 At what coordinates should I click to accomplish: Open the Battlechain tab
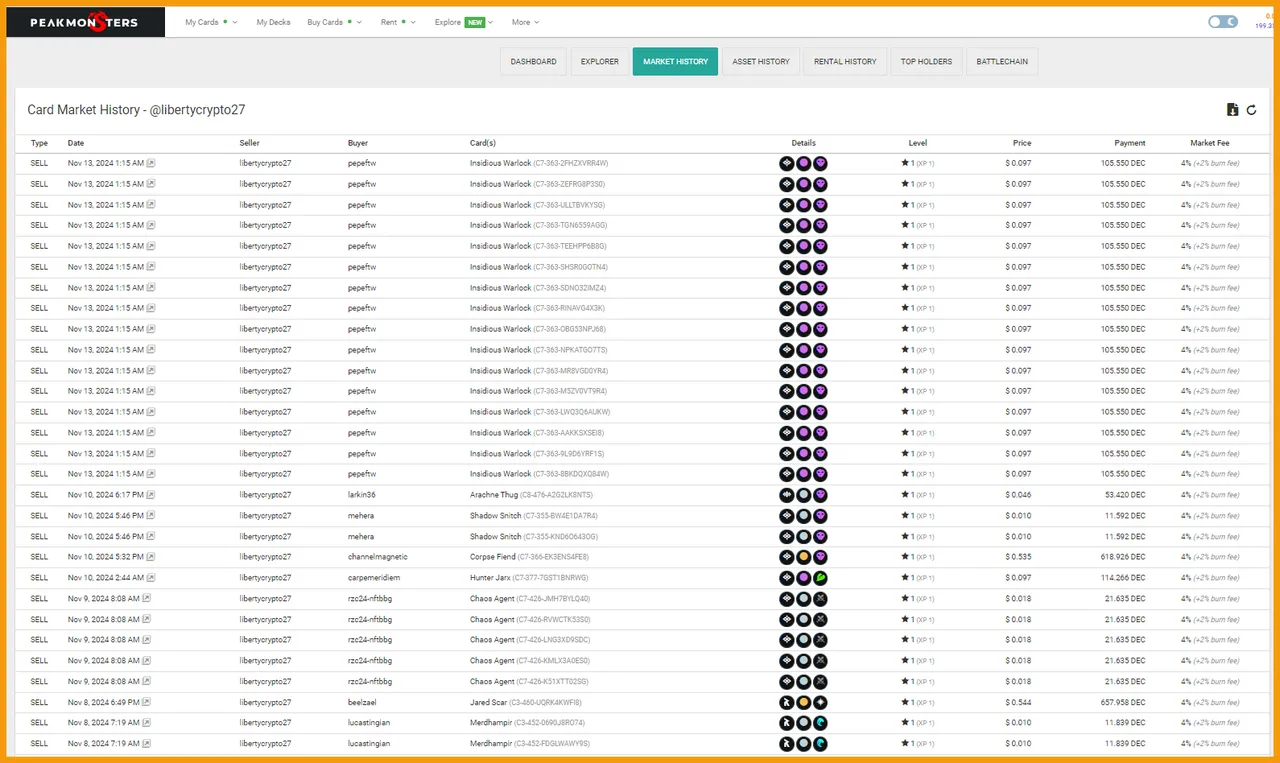(x=1002, y=61)
